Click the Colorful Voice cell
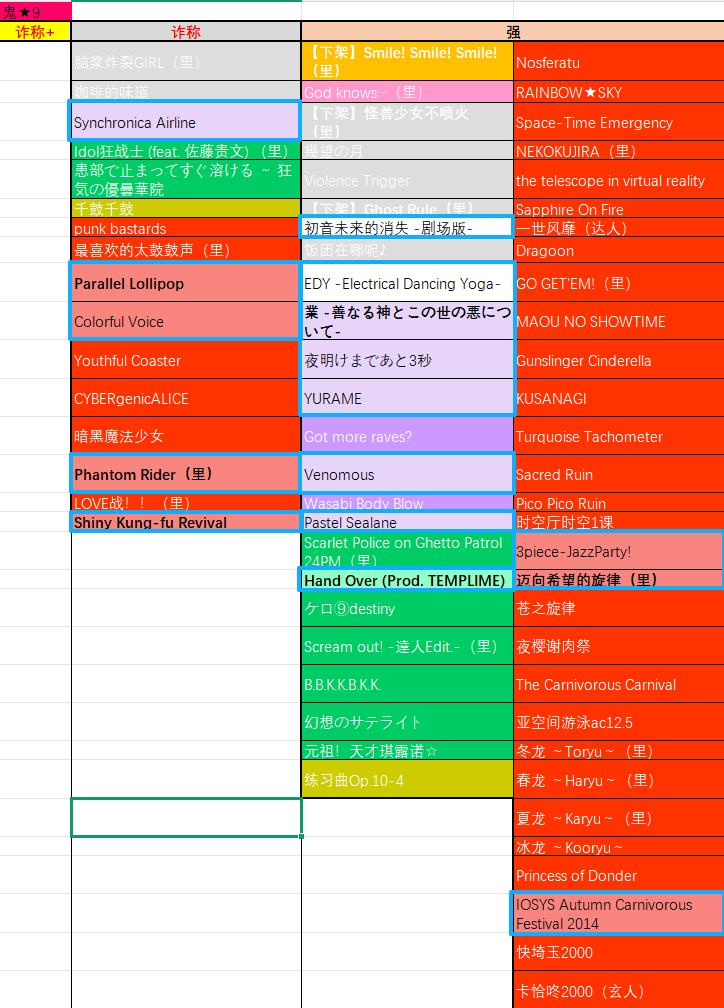Screen dimensions: 724x1008 (x=185, y=321)
